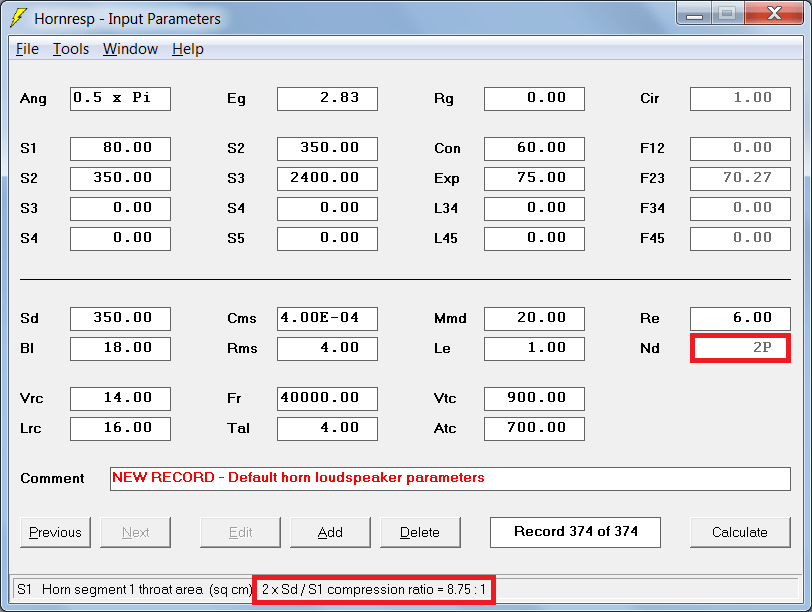Click the Comment label
Image resolution: width=812 pixels, height=612 pixels.
coord(52,478)
